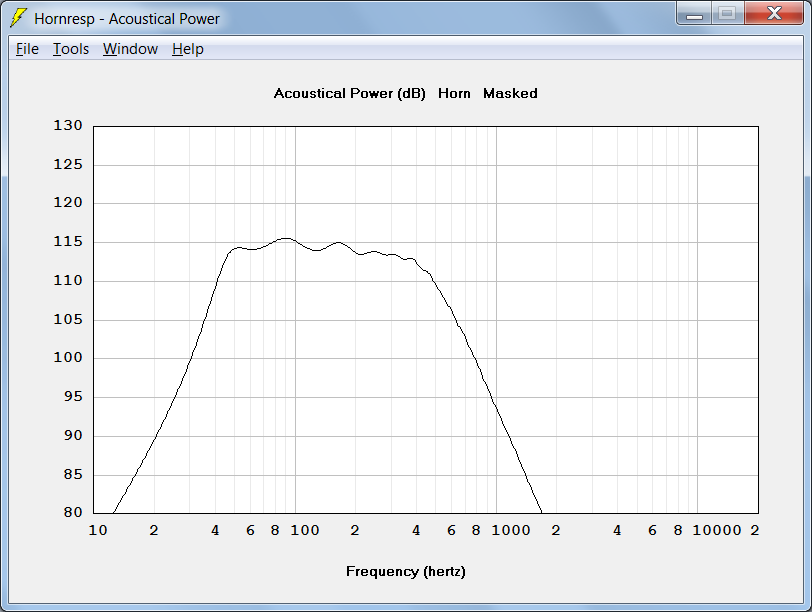Click the 'Hornresp - Acoustical Power' window title
Viewport: 812px width, 612px height.
tap(127, 19)
